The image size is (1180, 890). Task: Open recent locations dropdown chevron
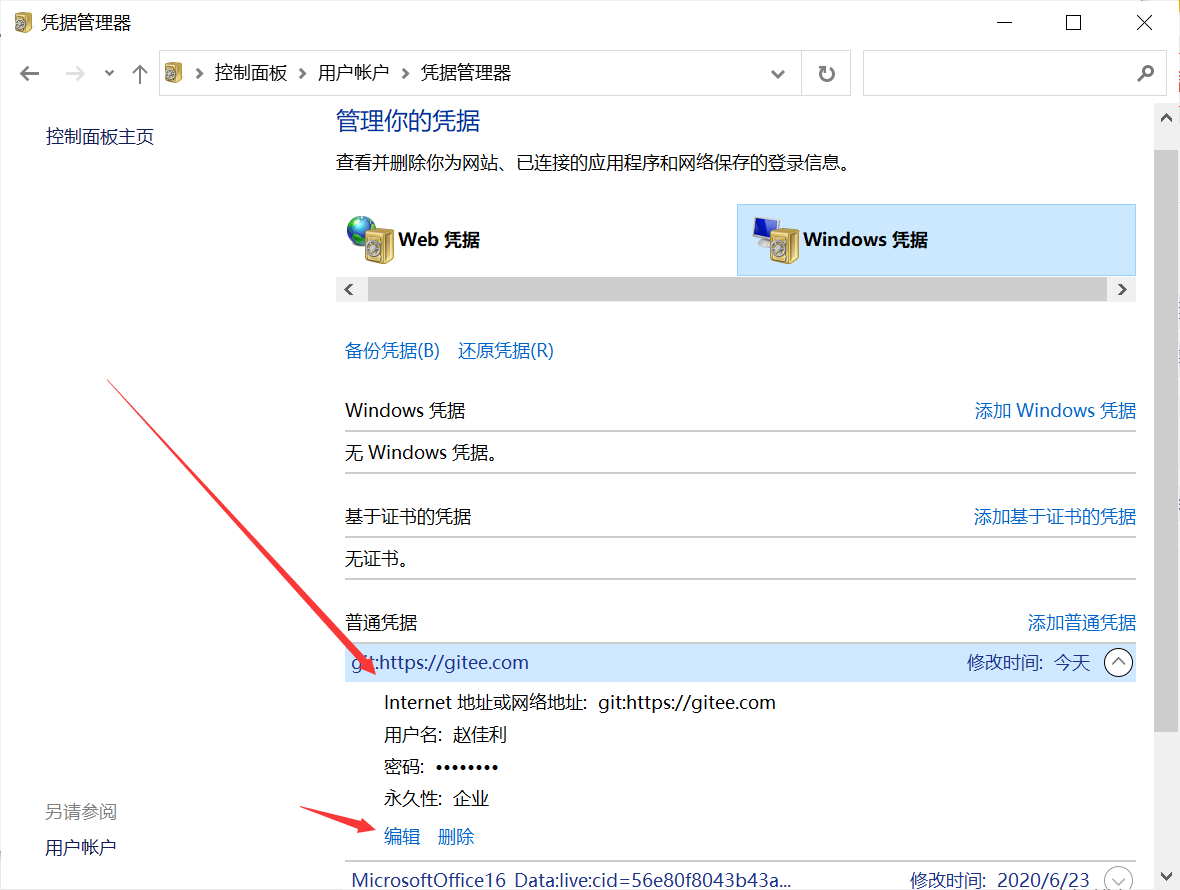tap(109, 73)
